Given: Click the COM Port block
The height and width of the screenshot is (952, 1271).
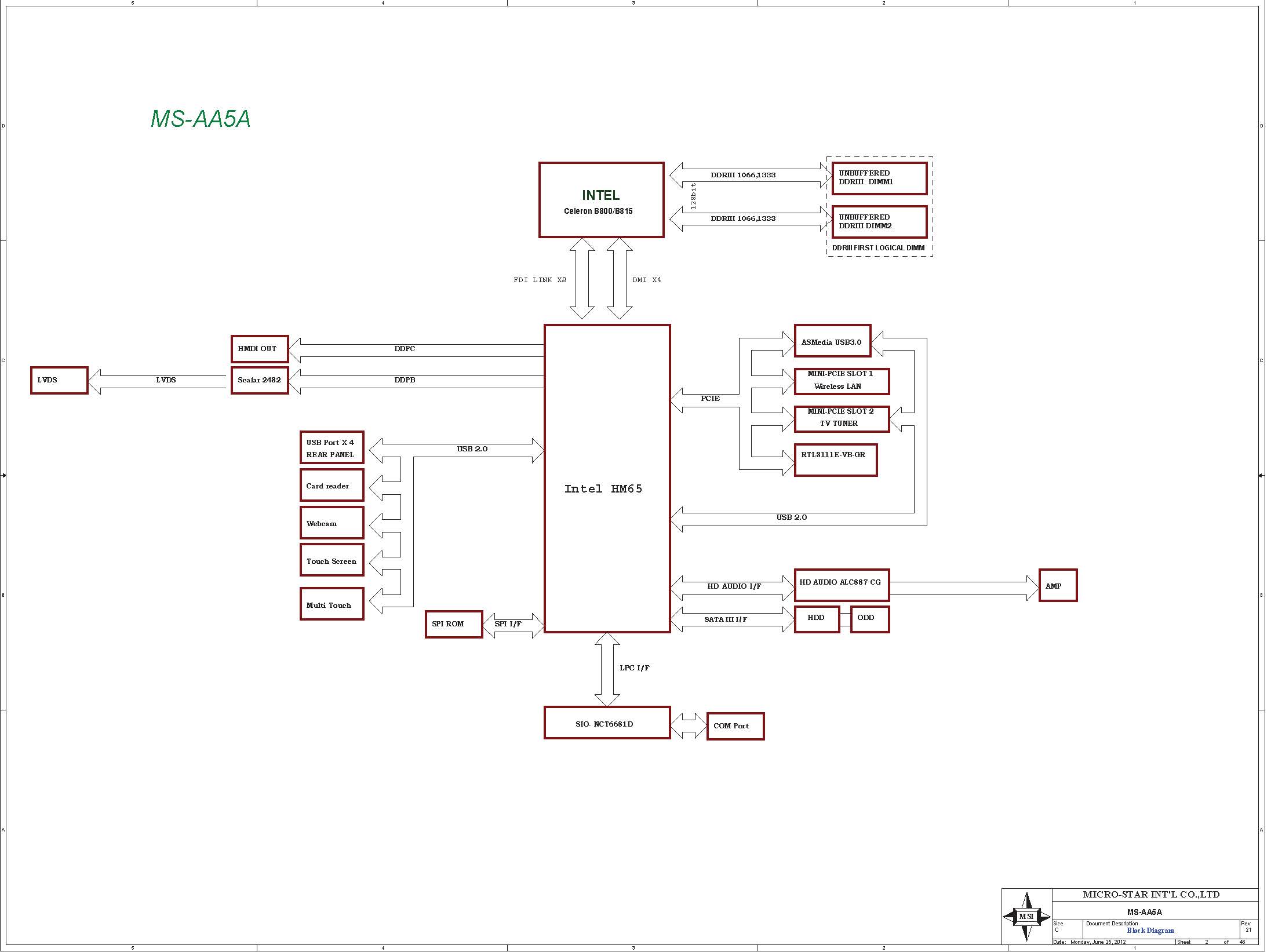Looking at the screenshot, I should tap(735, 725).
